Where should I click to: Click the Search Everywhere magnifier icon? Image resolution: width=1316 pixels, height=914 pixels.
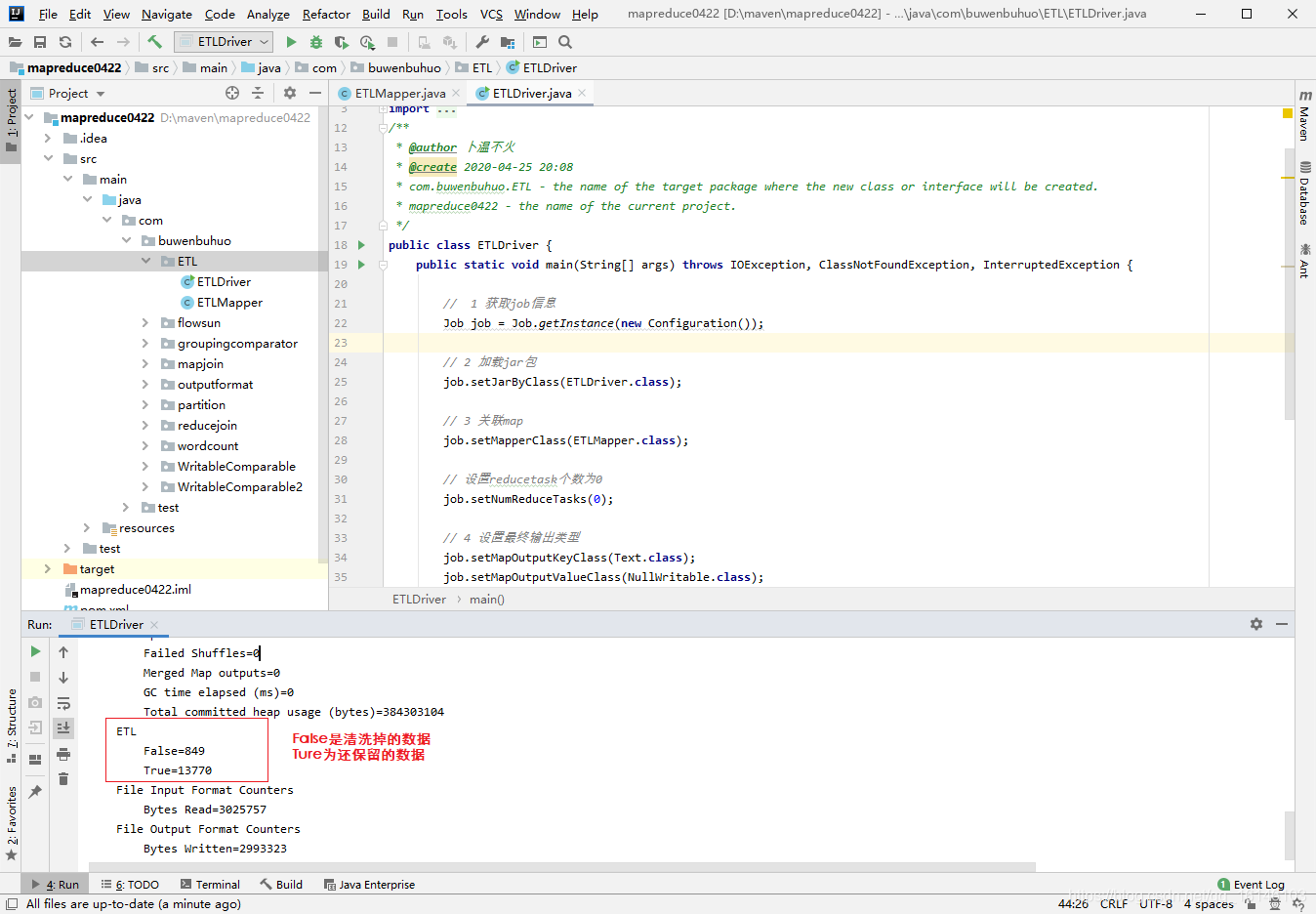click(x=565, y=42)
